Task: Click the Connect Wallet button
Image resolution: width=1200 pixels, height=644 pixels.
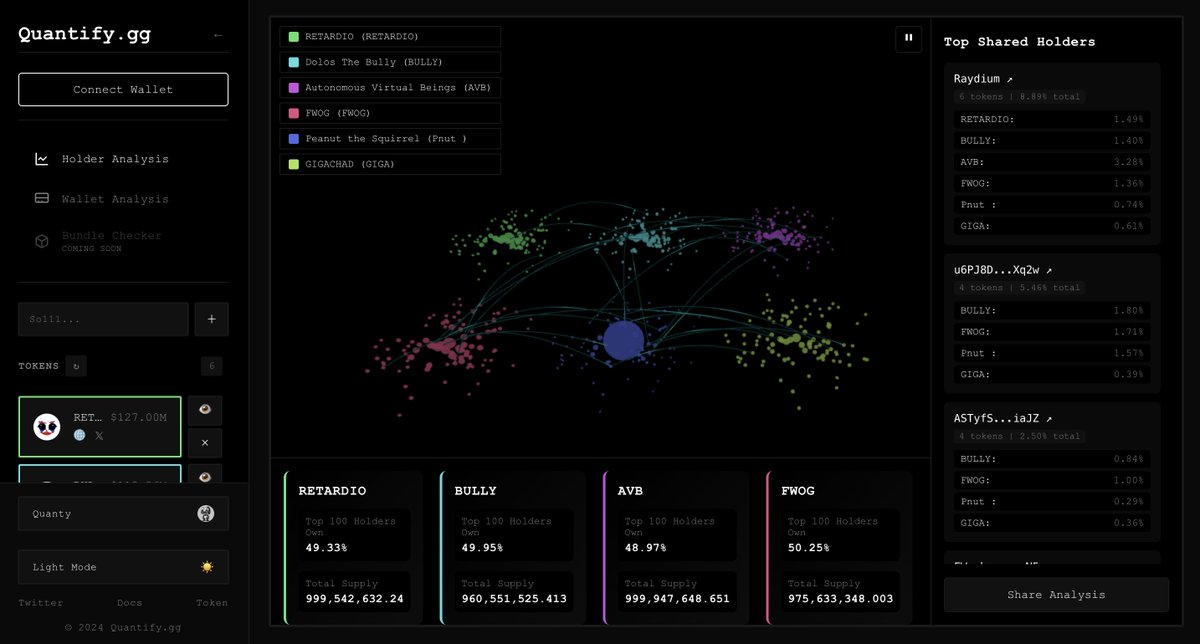Action: [123, 89]
